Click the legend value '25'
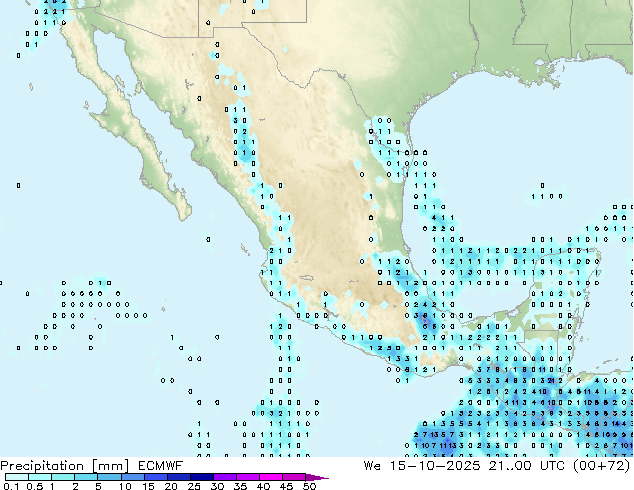 point(194,486)
